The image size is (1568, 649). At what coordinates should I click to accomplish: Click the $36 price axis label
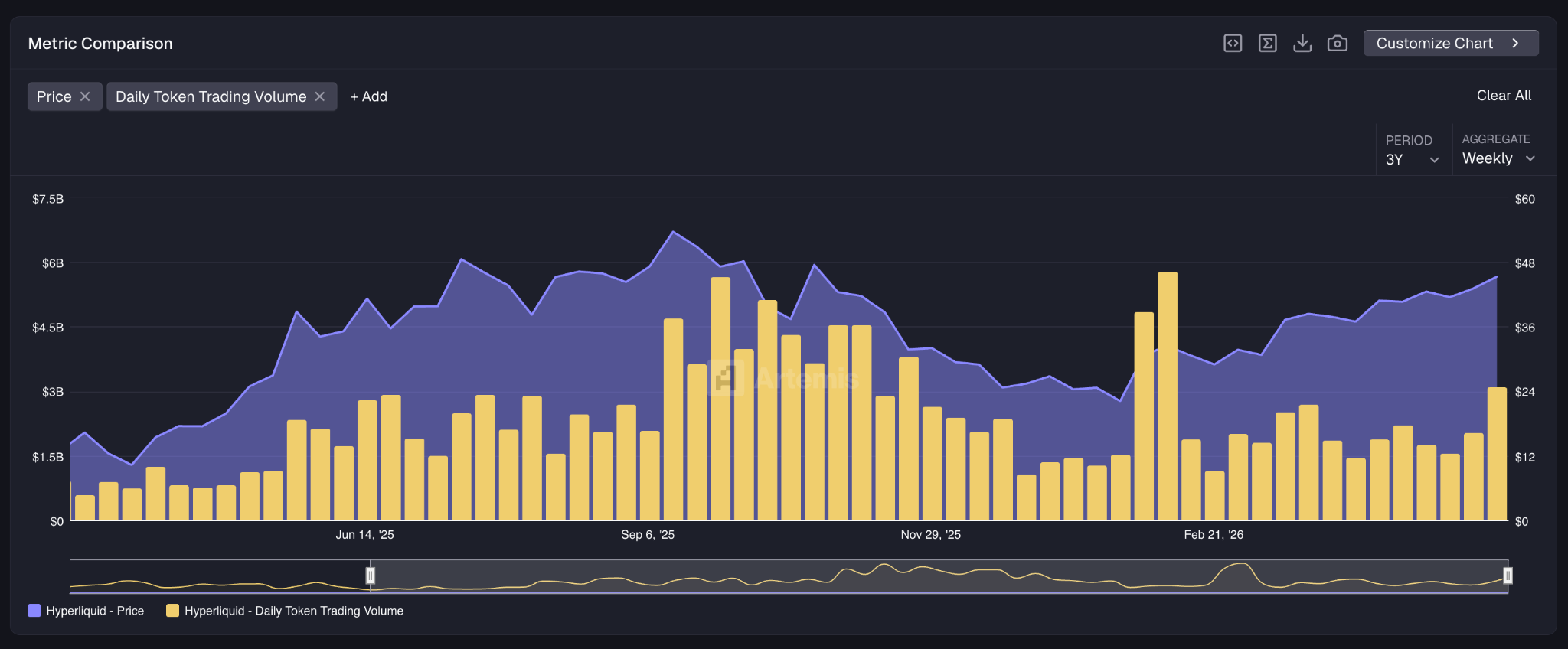point(1525,328)
